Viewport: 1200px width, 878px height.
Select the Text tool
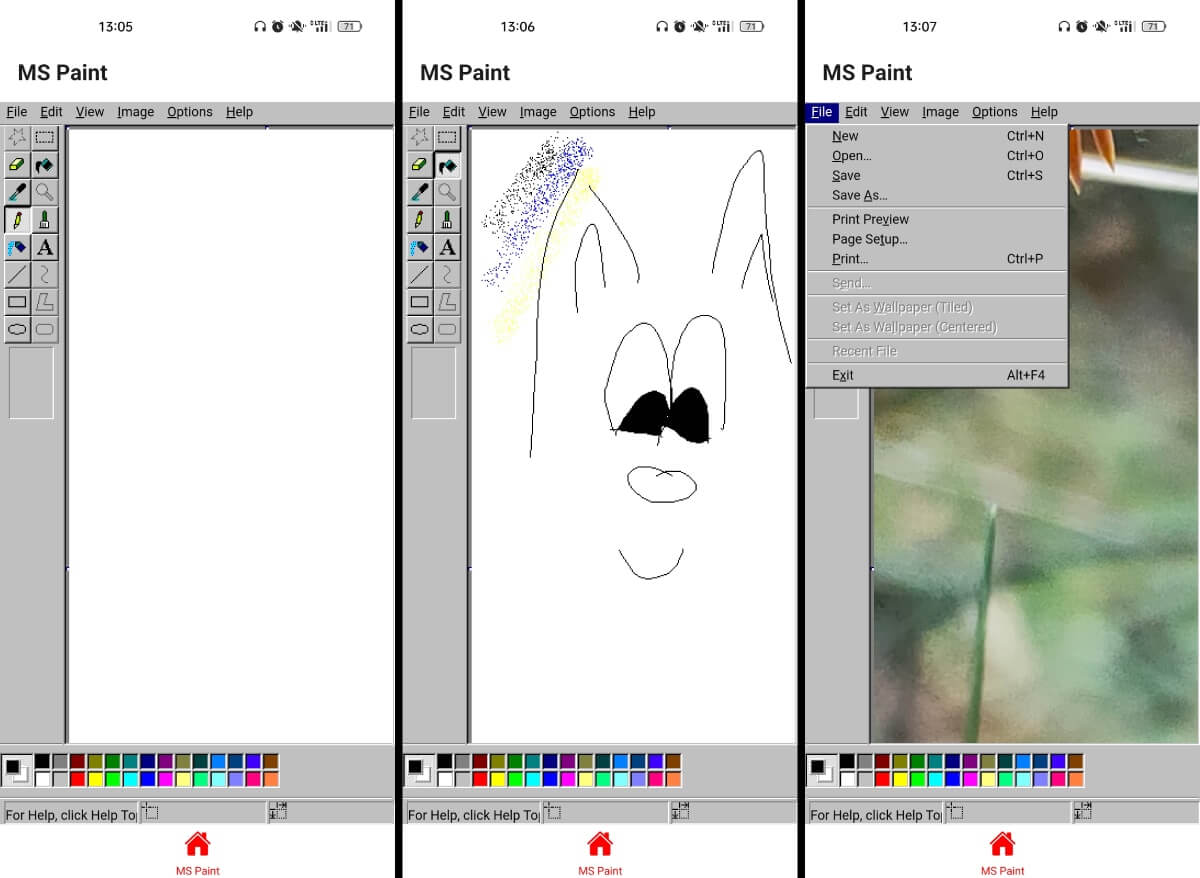[45, 246]
